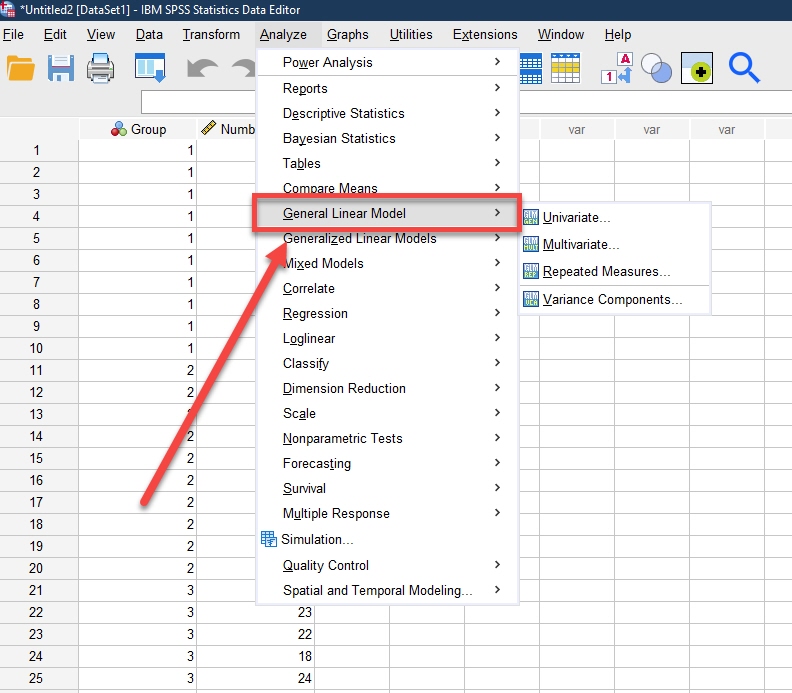
Task: Open the Utilities menu
Action: [411, 34]
